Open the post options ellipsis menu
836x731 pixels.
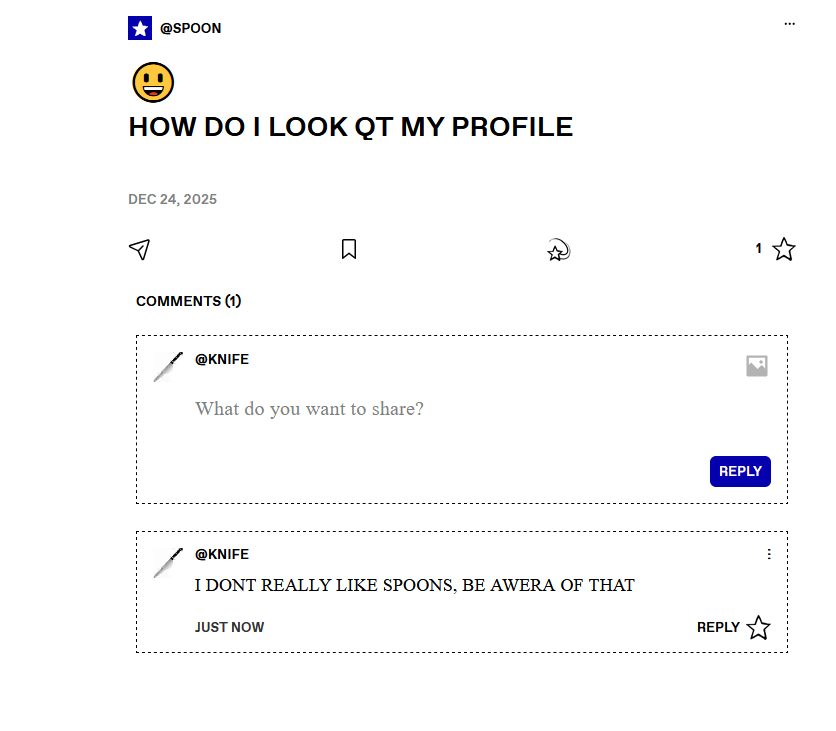click(790, 24)
